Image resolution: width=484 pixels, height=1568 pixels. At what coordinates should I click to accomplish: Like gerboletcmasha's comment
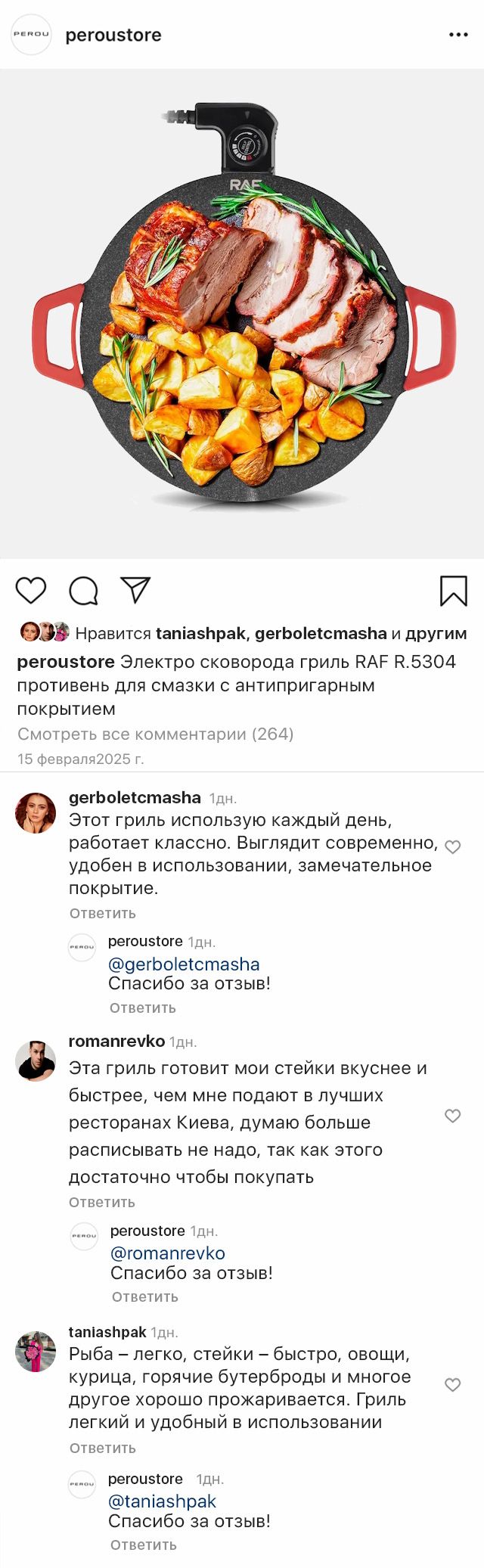[x=453, y=847]
